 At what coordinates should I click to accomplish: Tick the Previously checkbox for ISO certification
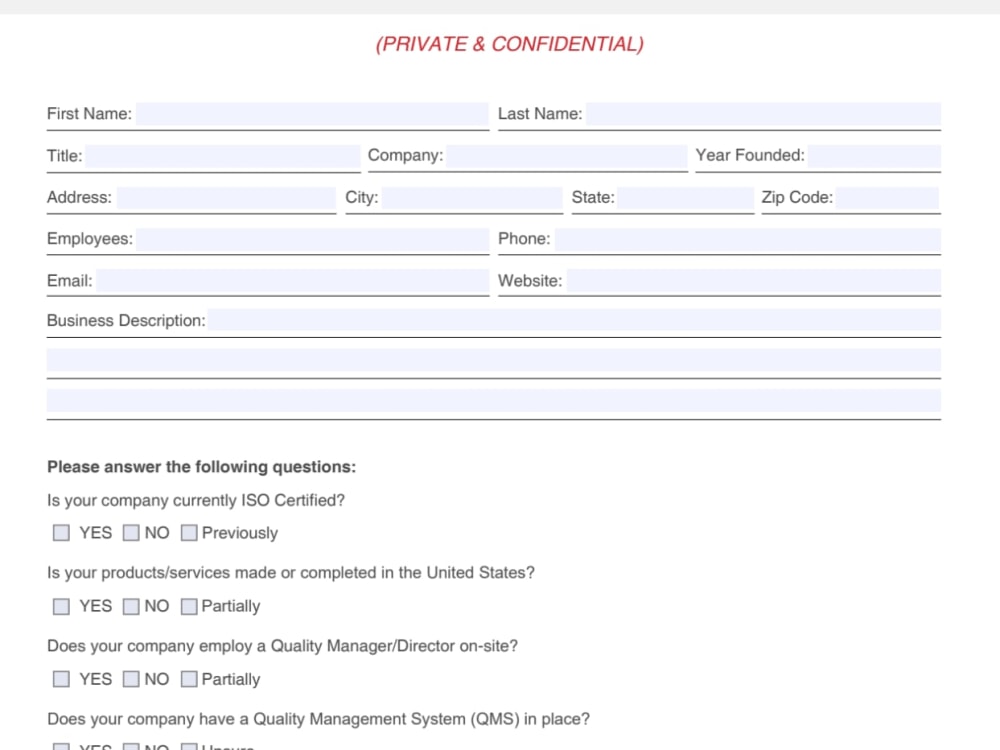tap(189, 533)
